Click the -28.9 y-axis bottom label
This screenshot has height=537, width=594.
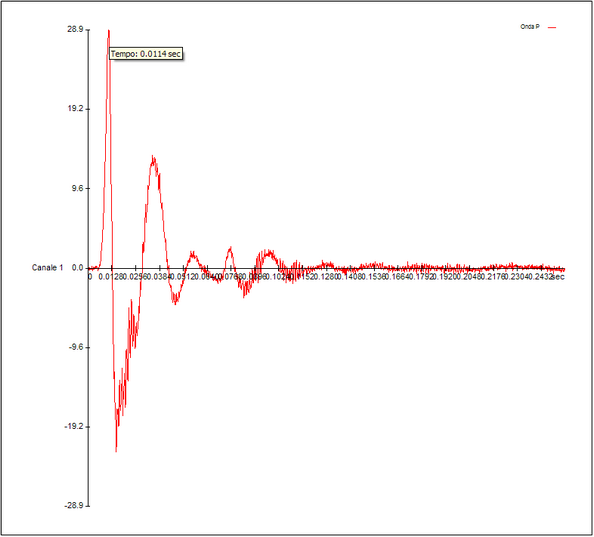(74, 506)
